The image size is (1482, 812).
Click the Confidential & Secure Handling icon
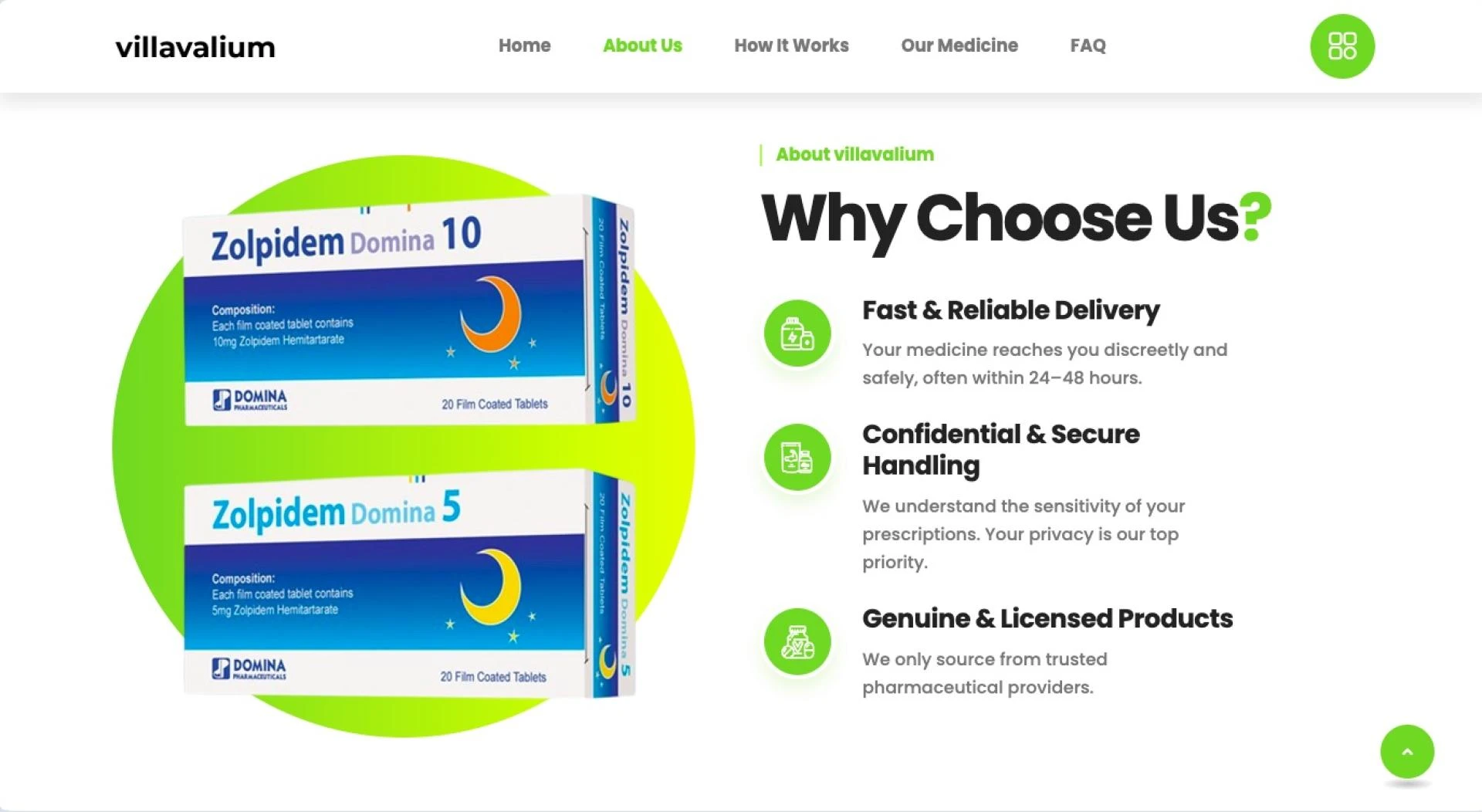(x=797, y=457)
